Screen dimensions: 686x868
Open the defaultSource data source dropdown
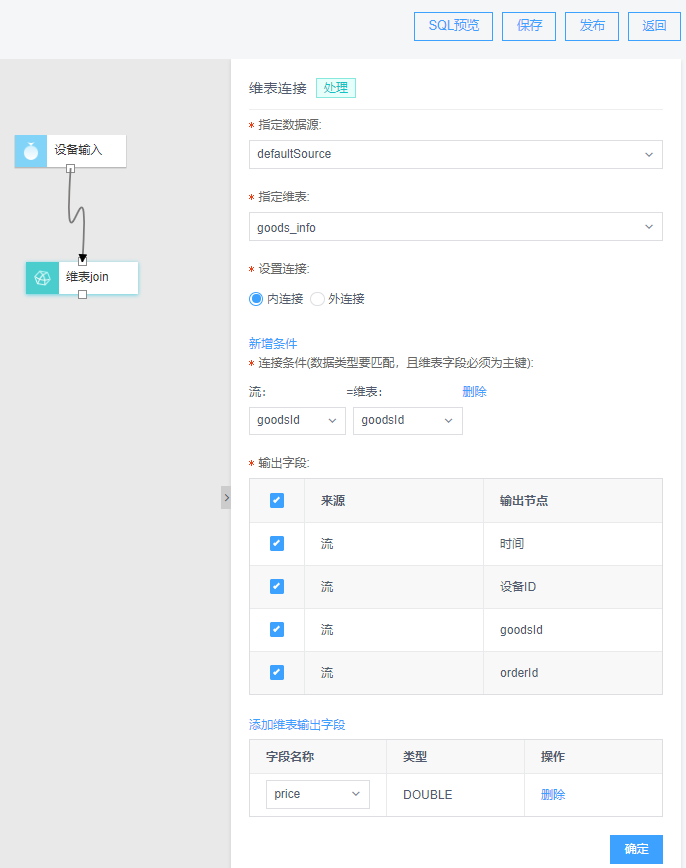click(456, 154)
